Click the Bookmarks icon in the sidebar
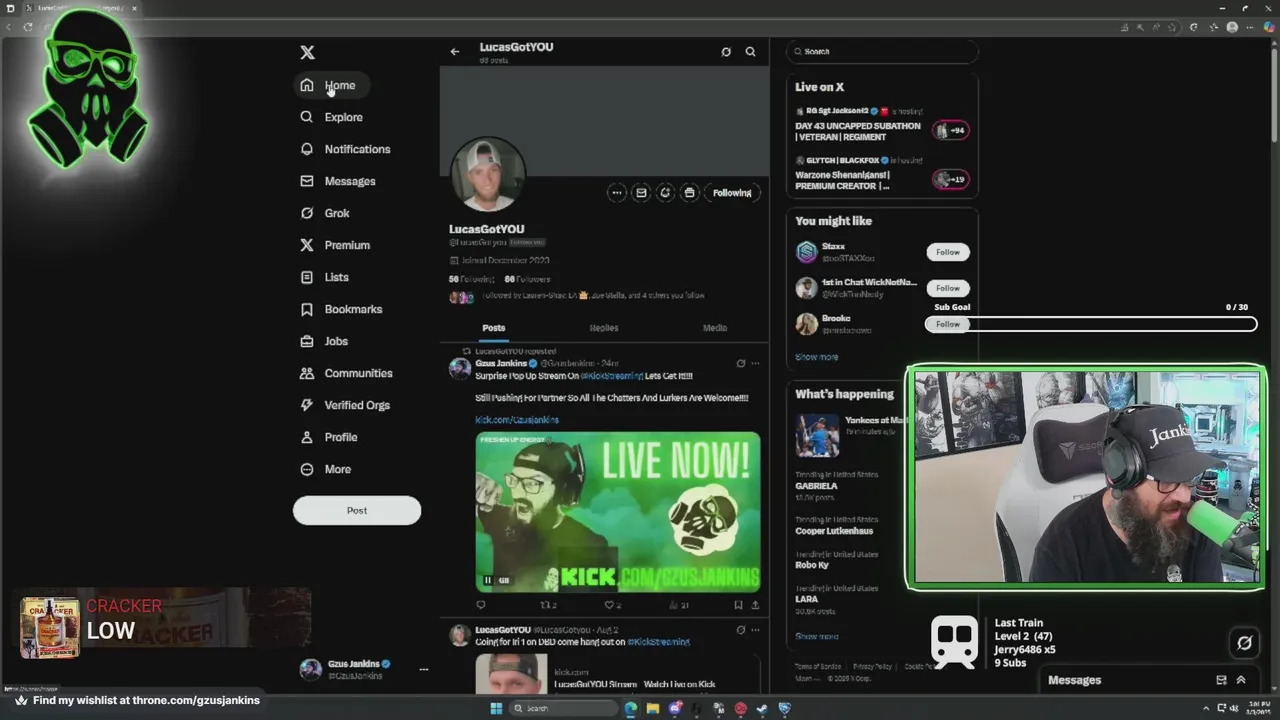This screenshot has height=720, width=1280. (x=307, y=309)
